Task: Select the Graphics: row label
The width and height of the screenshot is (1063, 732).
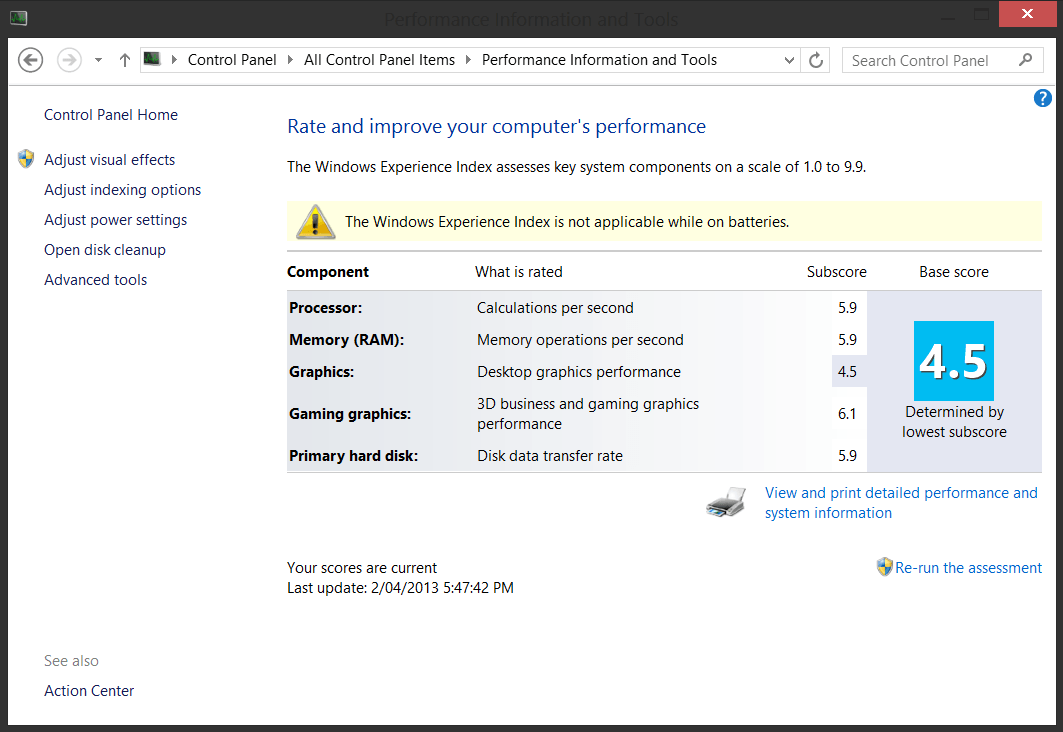Action: [x=321, y=371]
